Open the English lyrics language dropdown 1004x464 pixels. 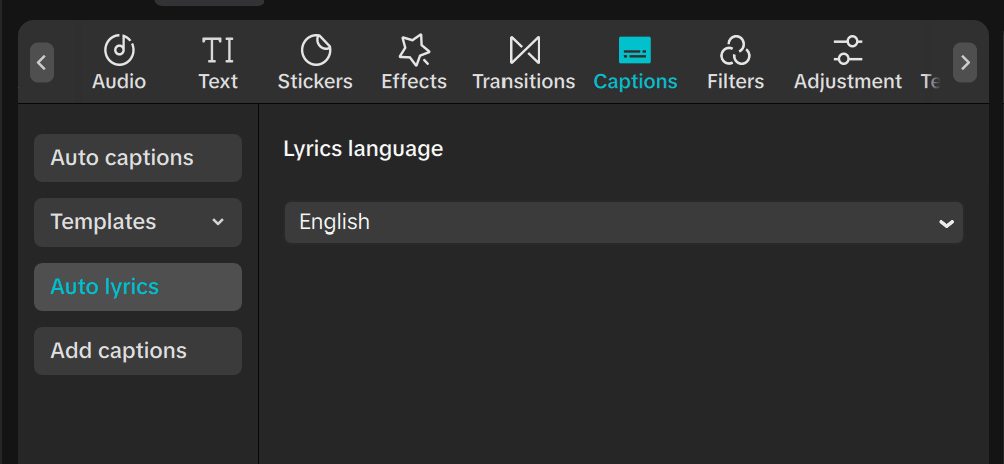[x=624, y=223]
